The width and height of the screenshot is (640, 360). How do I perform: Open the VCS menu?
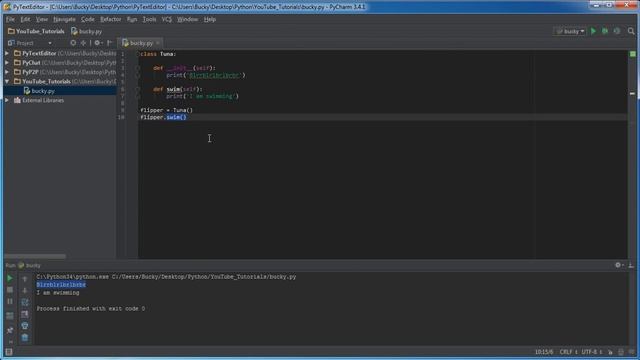[x=167, y=19]
